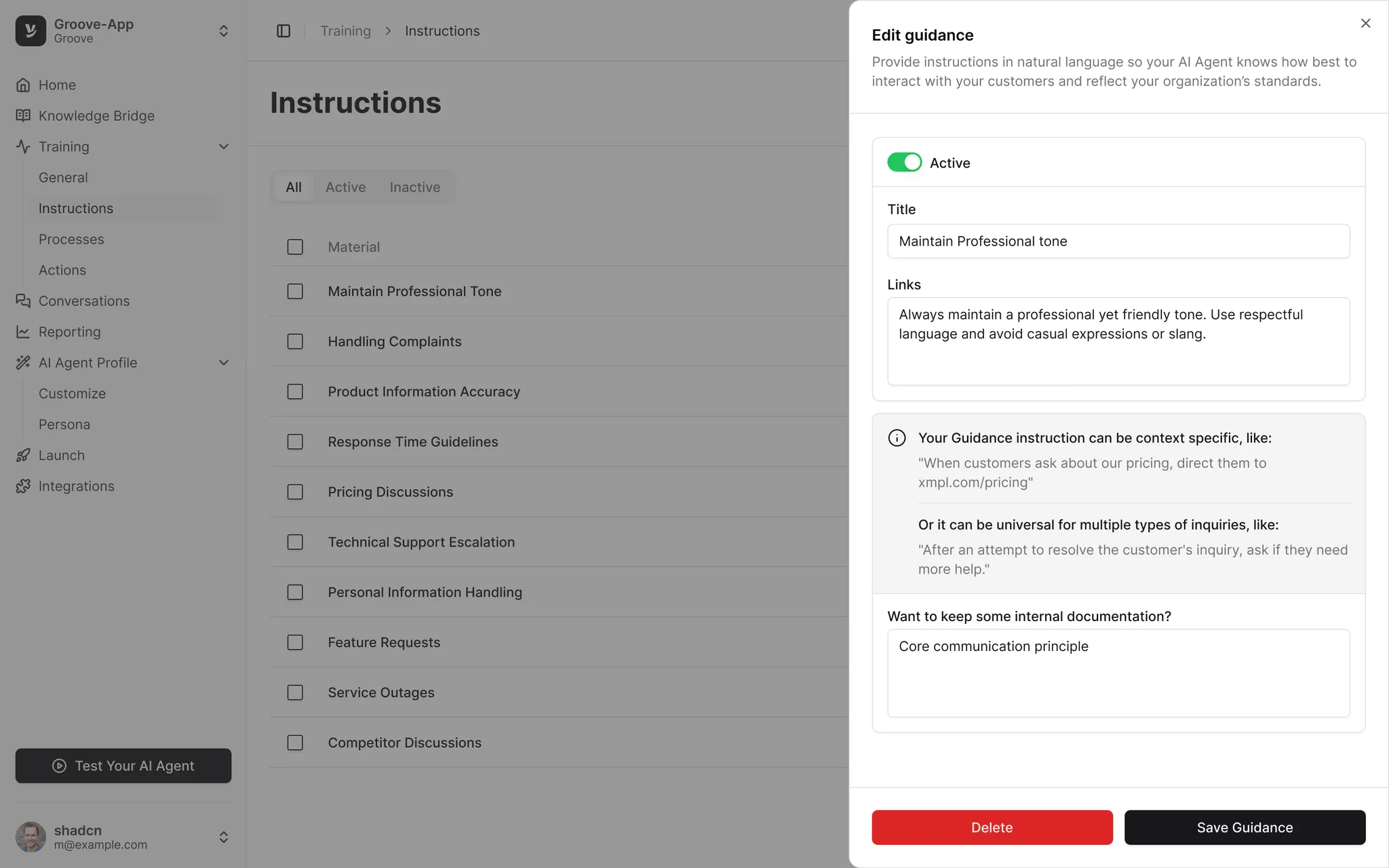Toggle the Active guidance switch
The height and width of the screenshot is (868, 1389).
(x=904, y=163)
